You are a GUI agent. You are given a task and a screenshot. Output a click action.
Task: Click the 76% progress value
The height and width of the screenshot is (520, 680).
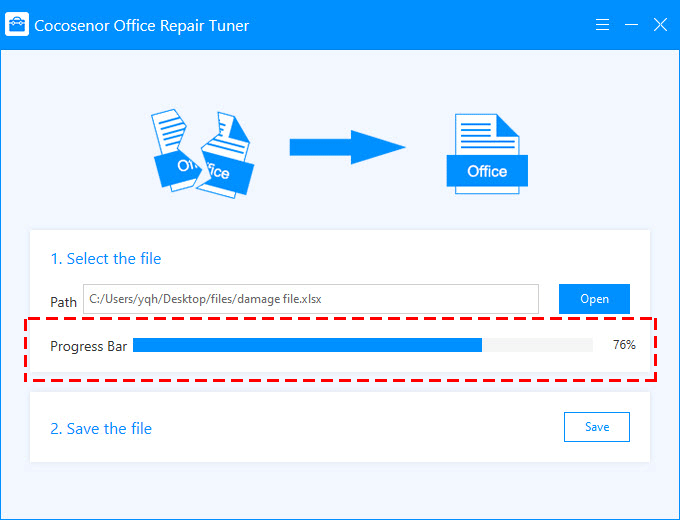click(x=624, y=345)
